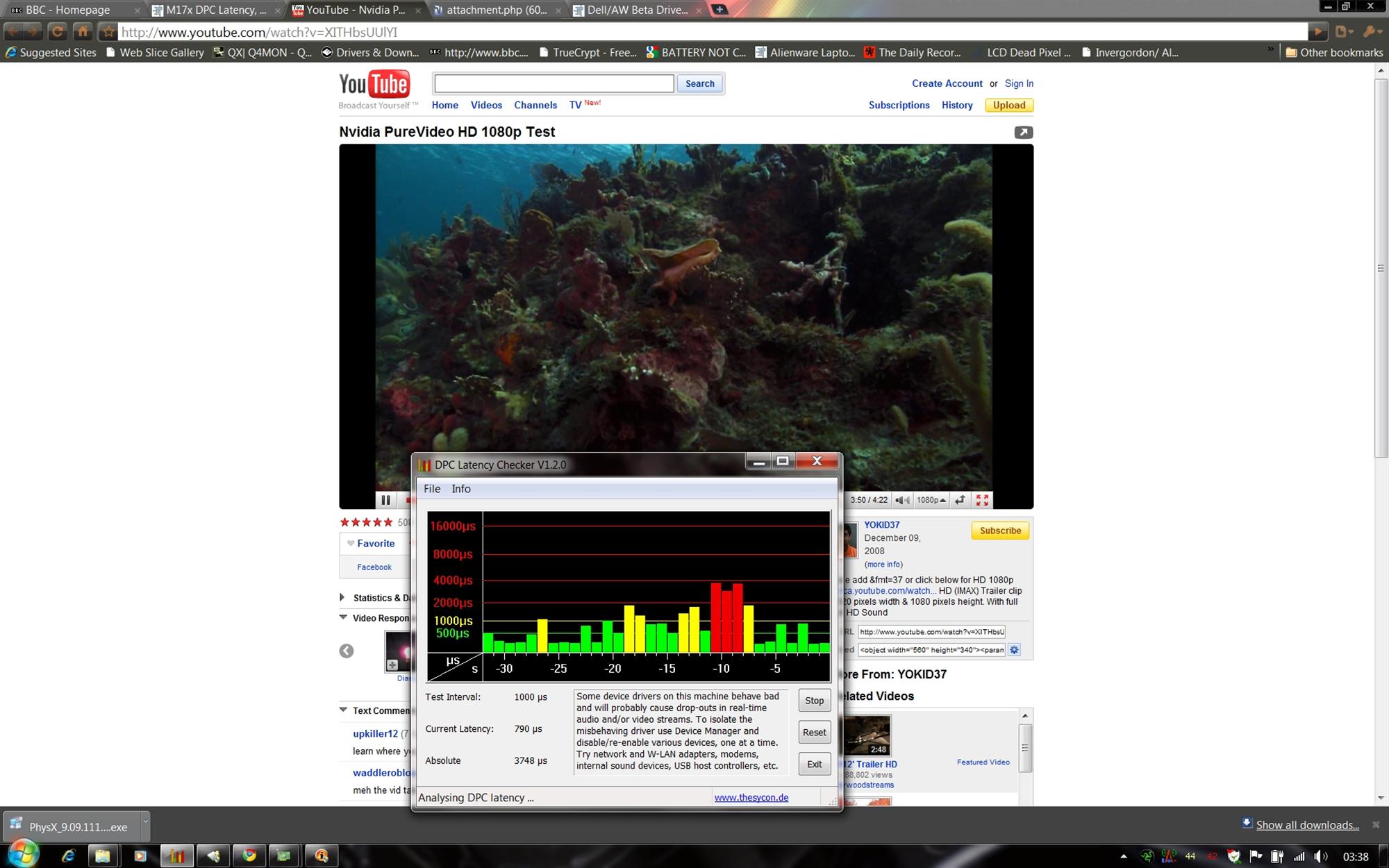Mute the YouTube video volume icon
The width and height of the screenshot is (1389, 868).
pyautogui.click(x=902, y=500)
